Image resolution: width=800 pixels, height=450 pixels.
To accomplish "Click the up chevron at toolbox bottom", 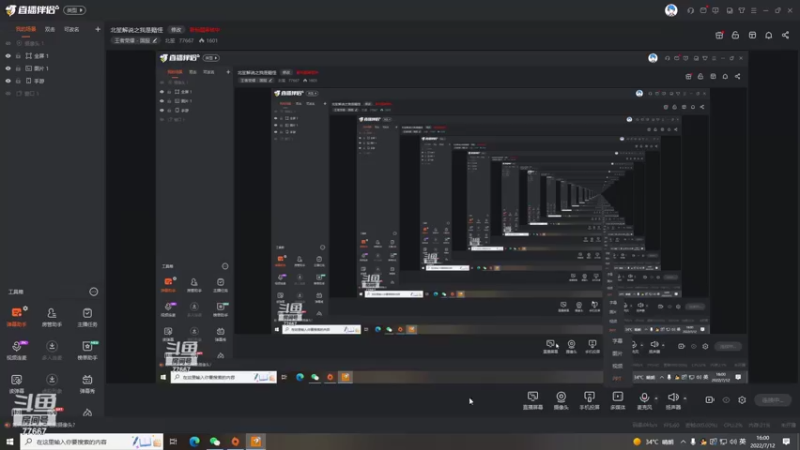I will pos(87,412).
